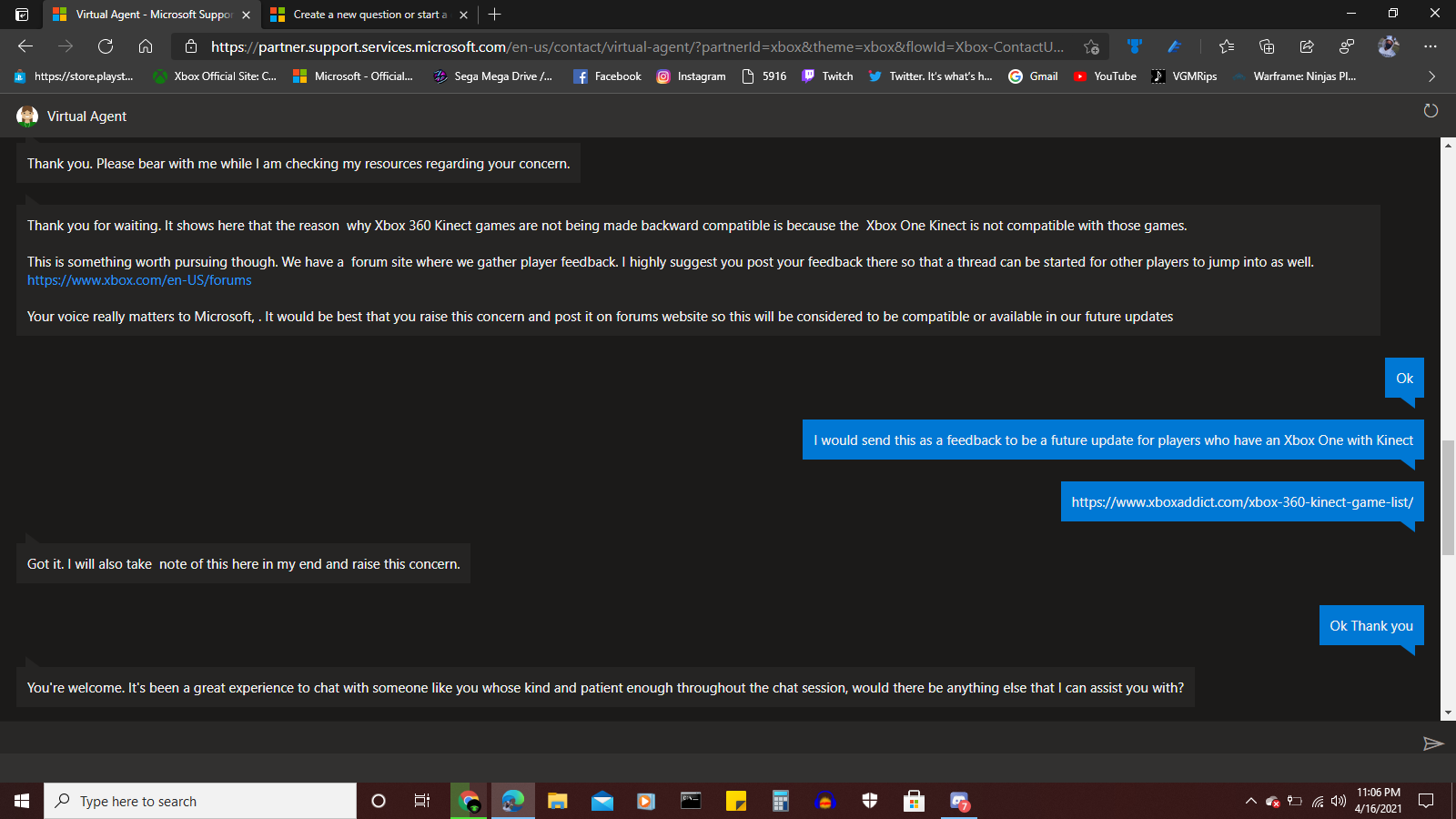Open the Mail app from taskbar

pos(602,801)
